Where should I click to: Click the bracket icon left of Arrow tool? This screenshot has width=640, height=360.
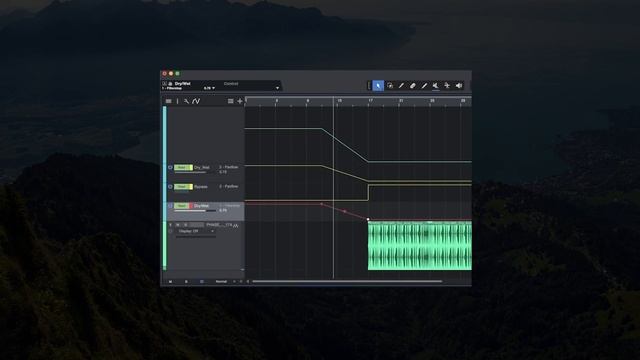[369, 86]
